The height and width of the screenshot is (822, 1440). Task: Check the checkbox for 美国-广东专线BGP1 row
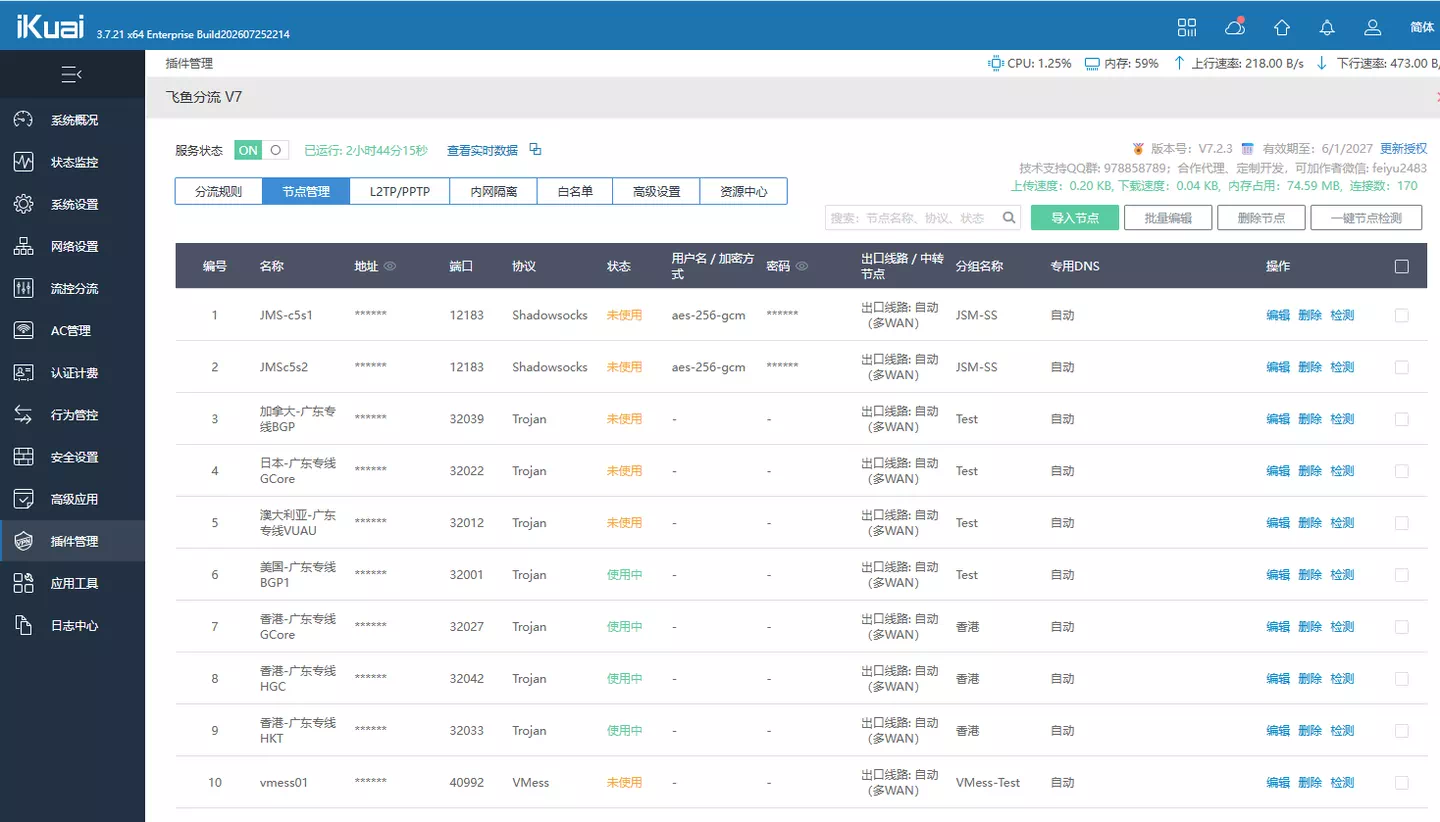click(1401, 575)
